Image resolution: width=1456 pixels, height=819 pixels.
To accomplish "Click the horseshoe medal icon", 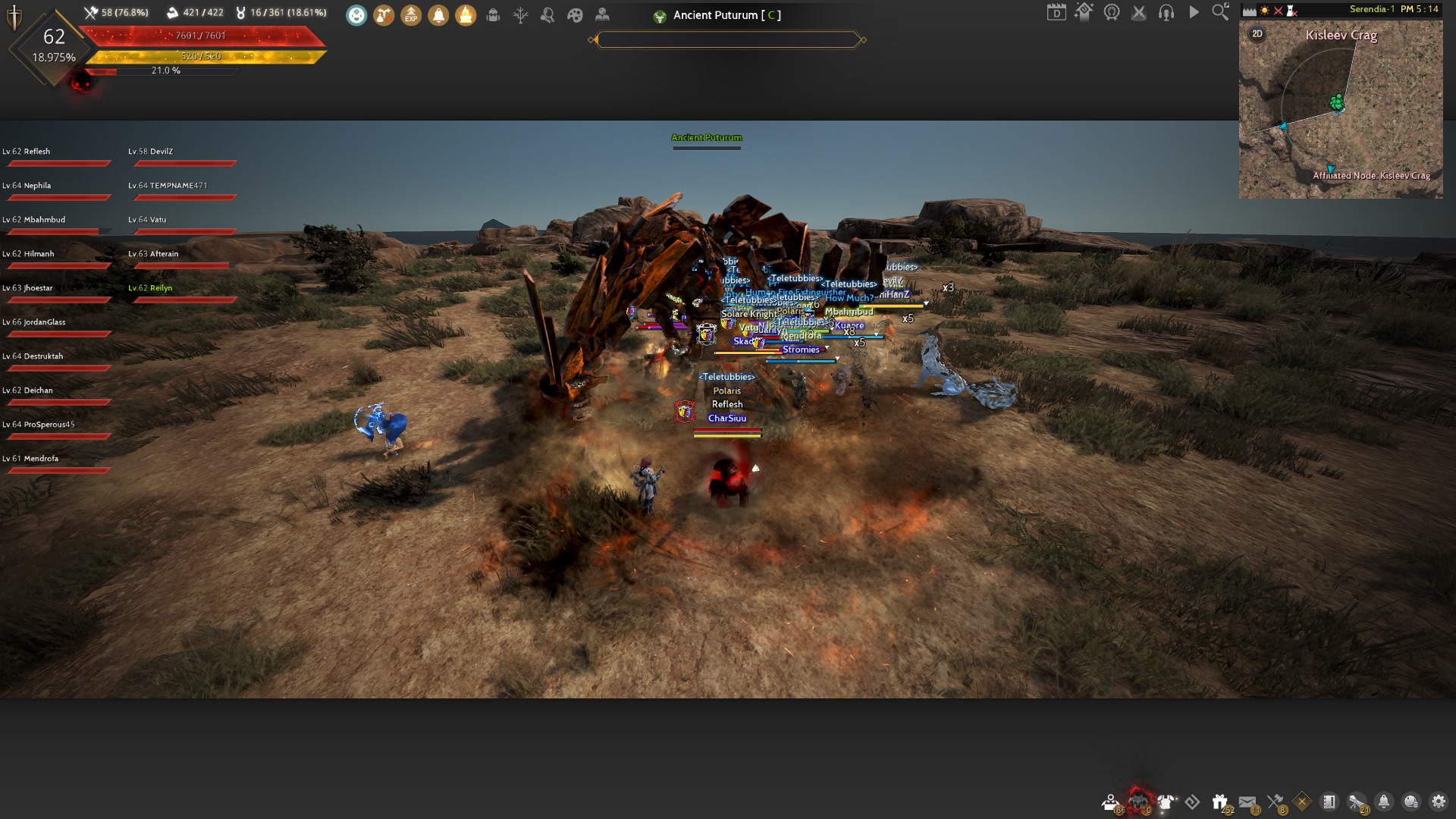I will pyautogui.click(x=1112, y=12).
